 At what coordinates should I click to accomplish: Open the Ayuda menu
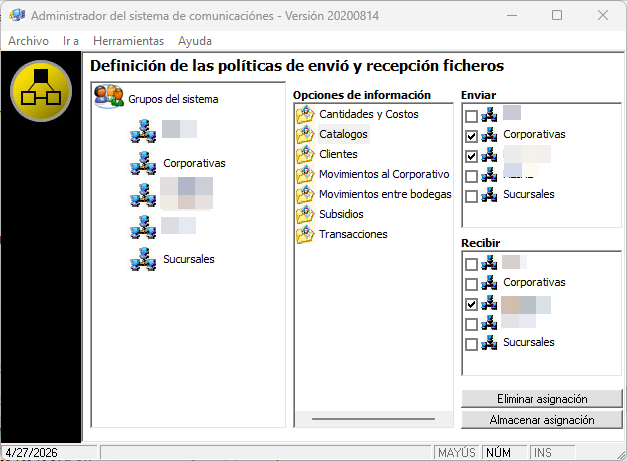pyautogui.click(x=194, y=41)
